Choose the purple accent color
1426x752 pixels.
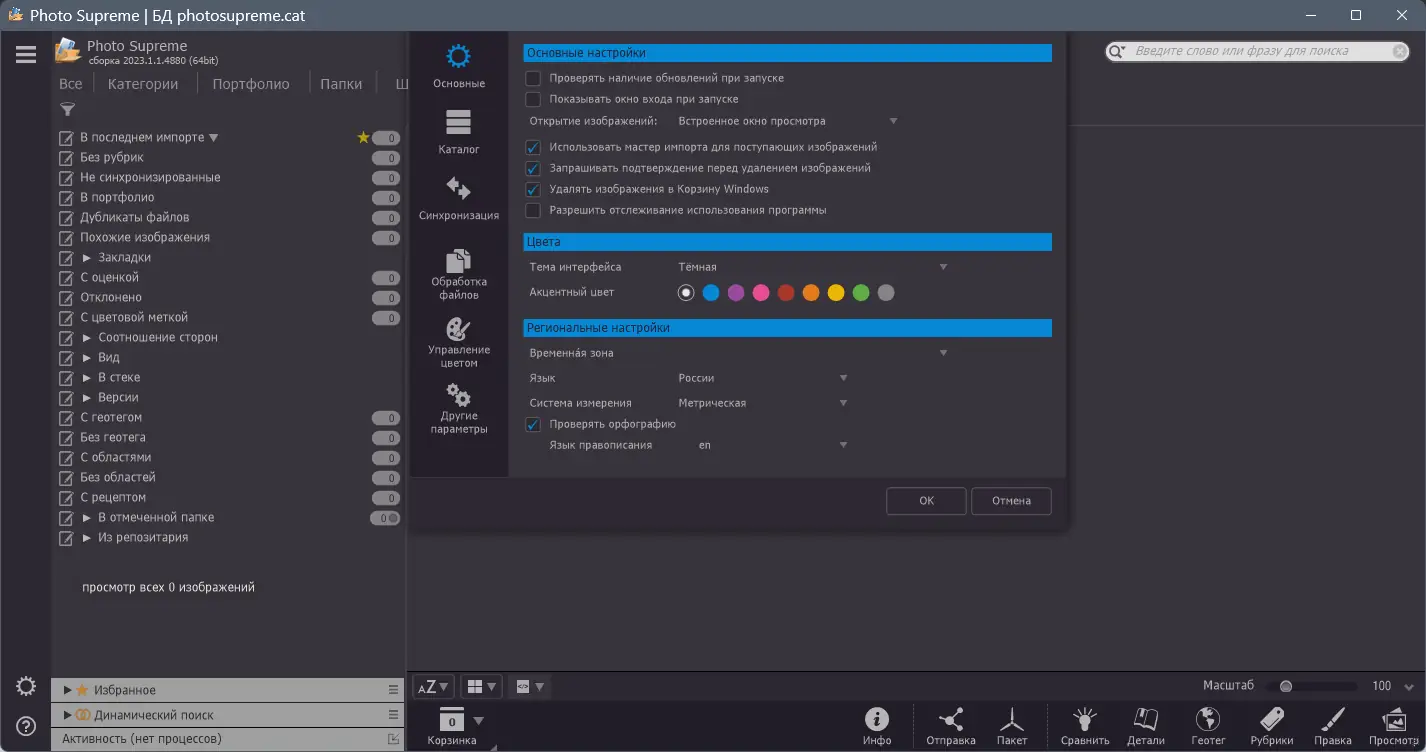click(x=736, y=293)
